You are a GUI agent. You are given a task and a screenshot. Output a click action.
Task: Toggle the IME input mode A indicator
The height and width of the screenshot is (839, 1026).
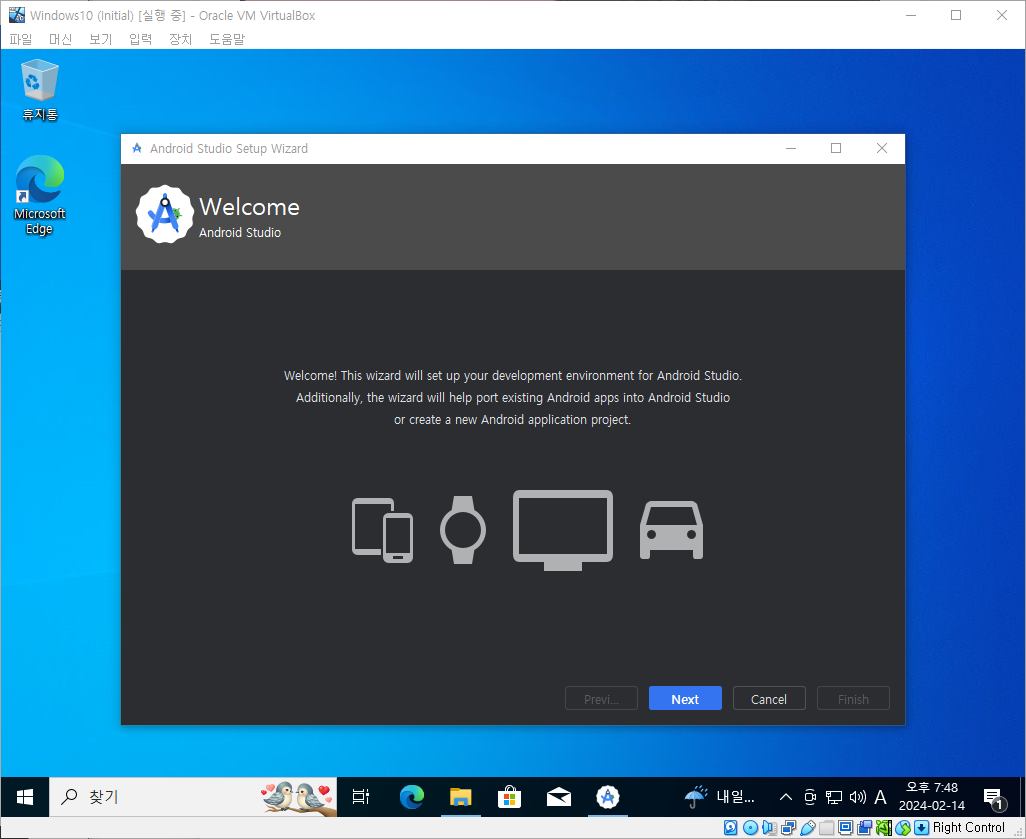[x=880, y=796]
